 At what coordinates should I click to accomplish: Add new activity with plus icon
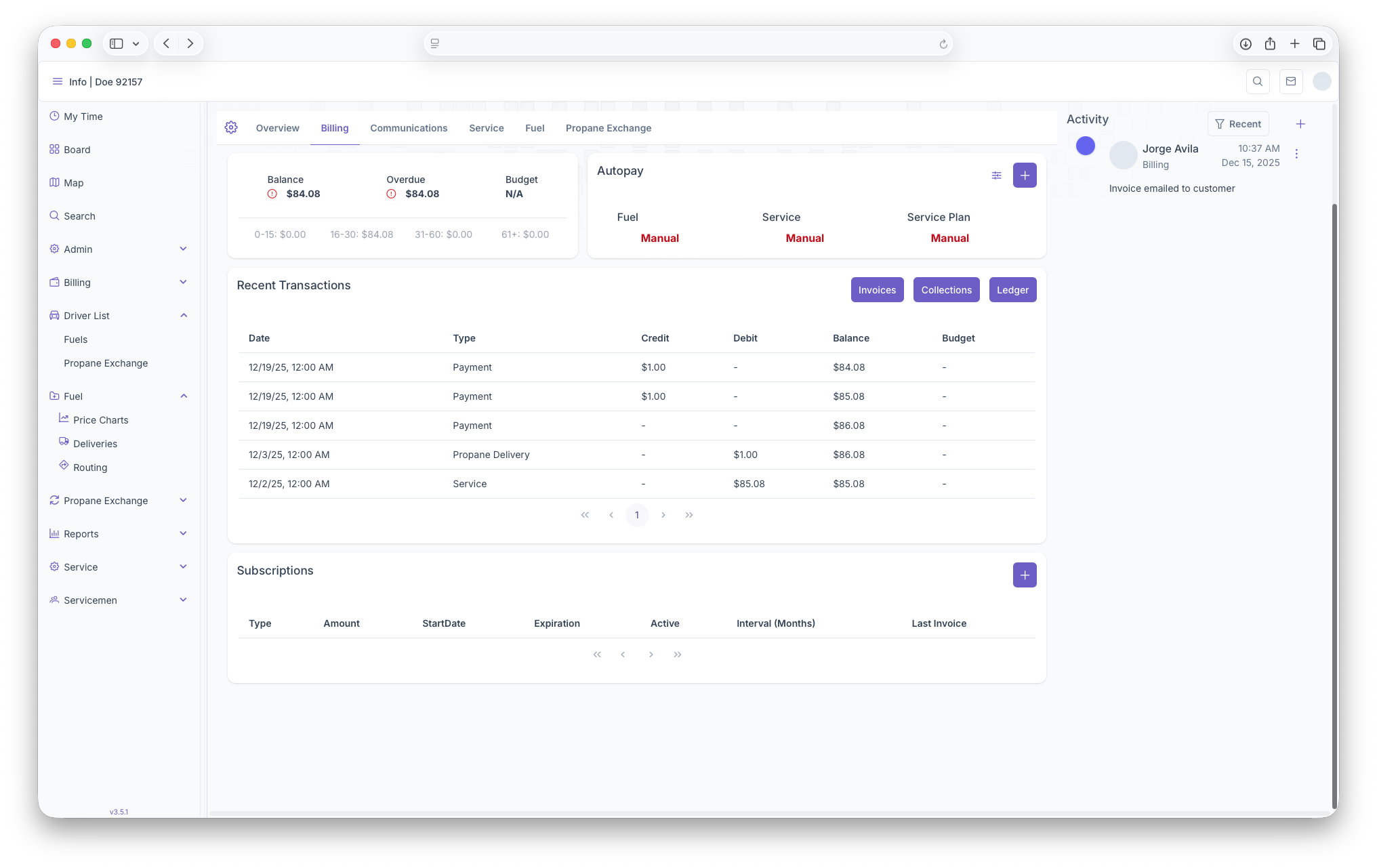[x=1300, y=124]
